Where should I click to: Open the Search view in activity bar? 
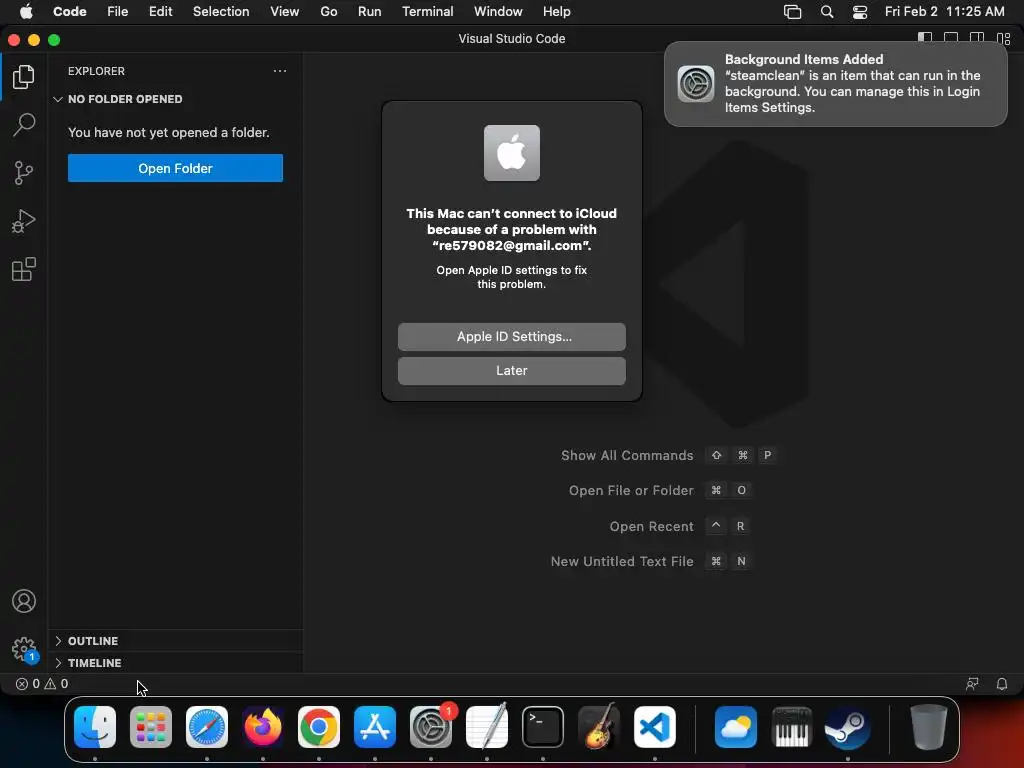[24, 125]
